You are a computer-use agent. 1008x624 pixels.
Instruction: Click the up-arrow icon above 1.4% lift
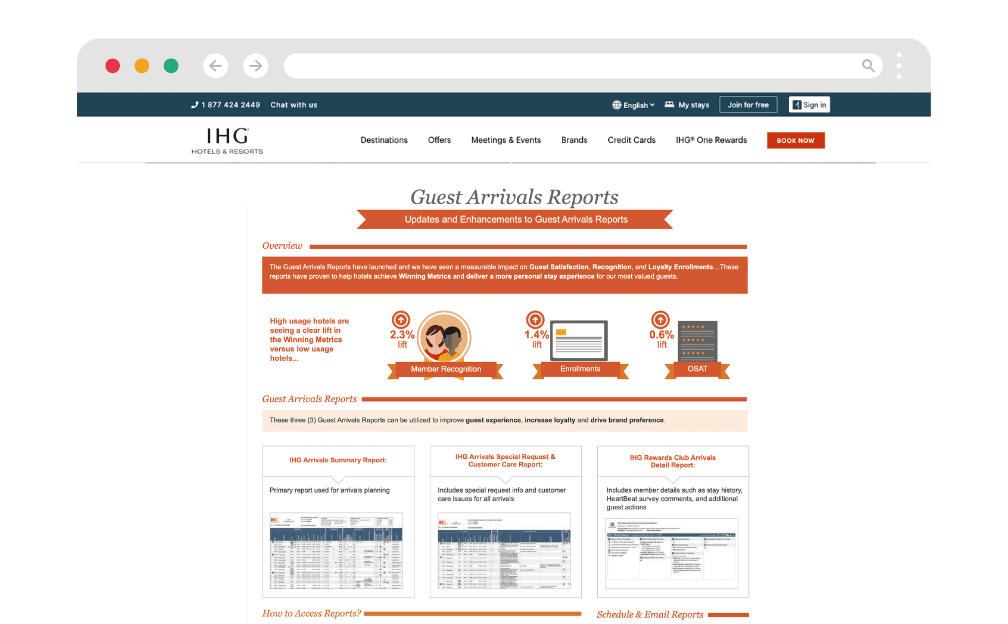click(x=536, y=319)
